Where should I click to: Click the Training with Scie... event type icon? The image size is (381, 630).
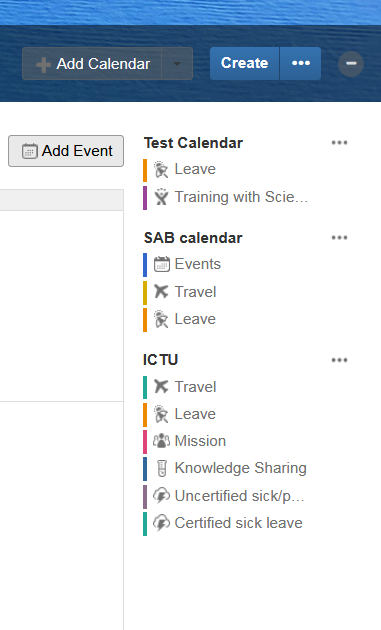coord(161,197)
